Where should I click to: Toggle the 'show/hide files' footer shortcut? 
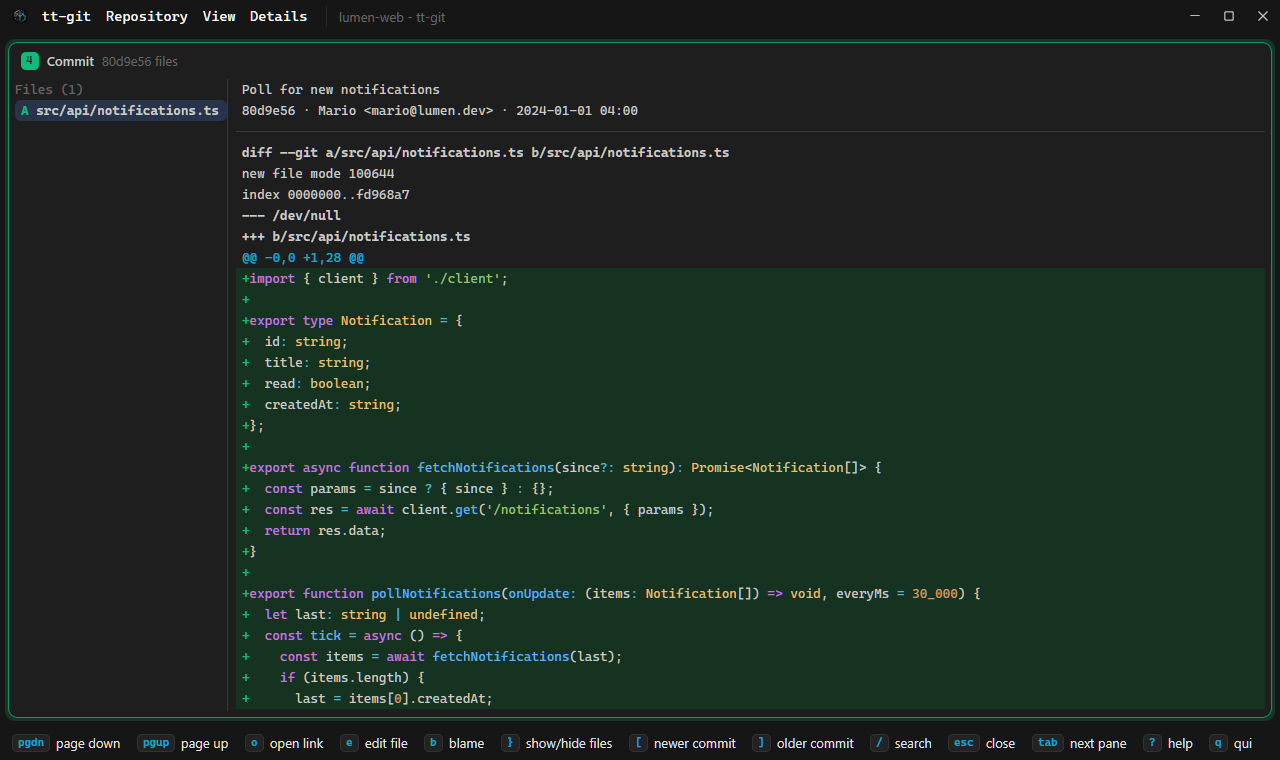(x=557, y=743)
